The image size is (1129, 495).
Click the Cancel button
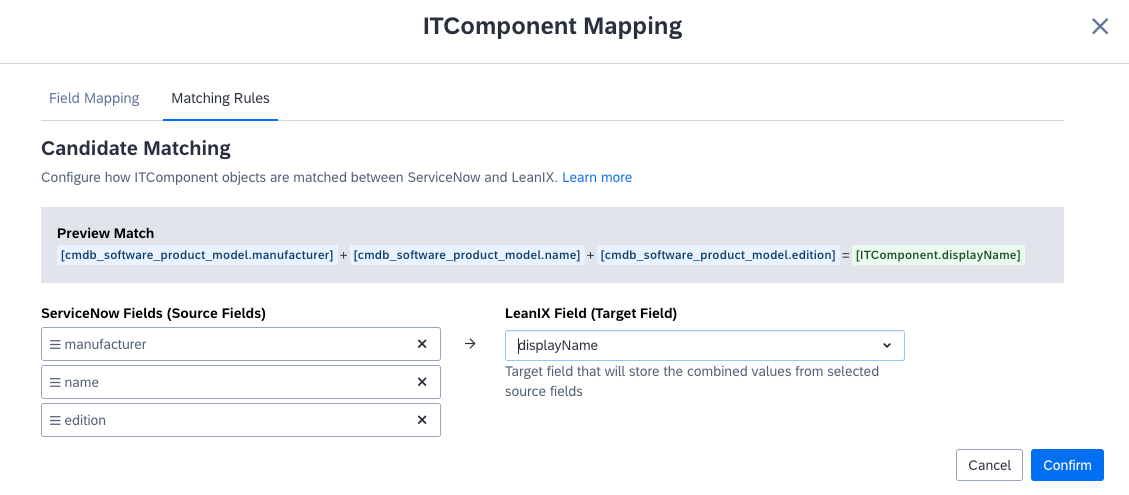(989, 465)
